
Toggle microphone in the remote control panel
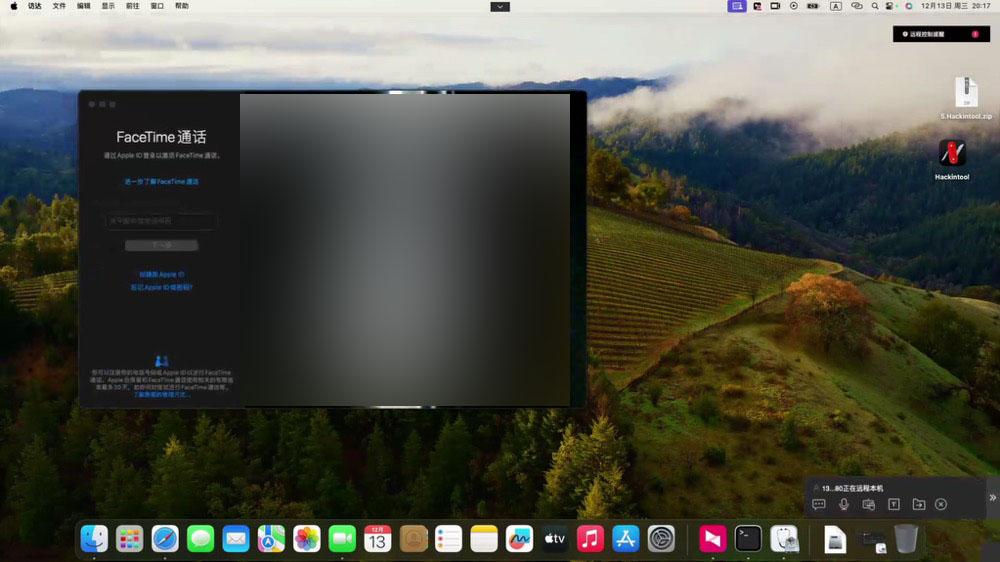click(x=844, y=505)
